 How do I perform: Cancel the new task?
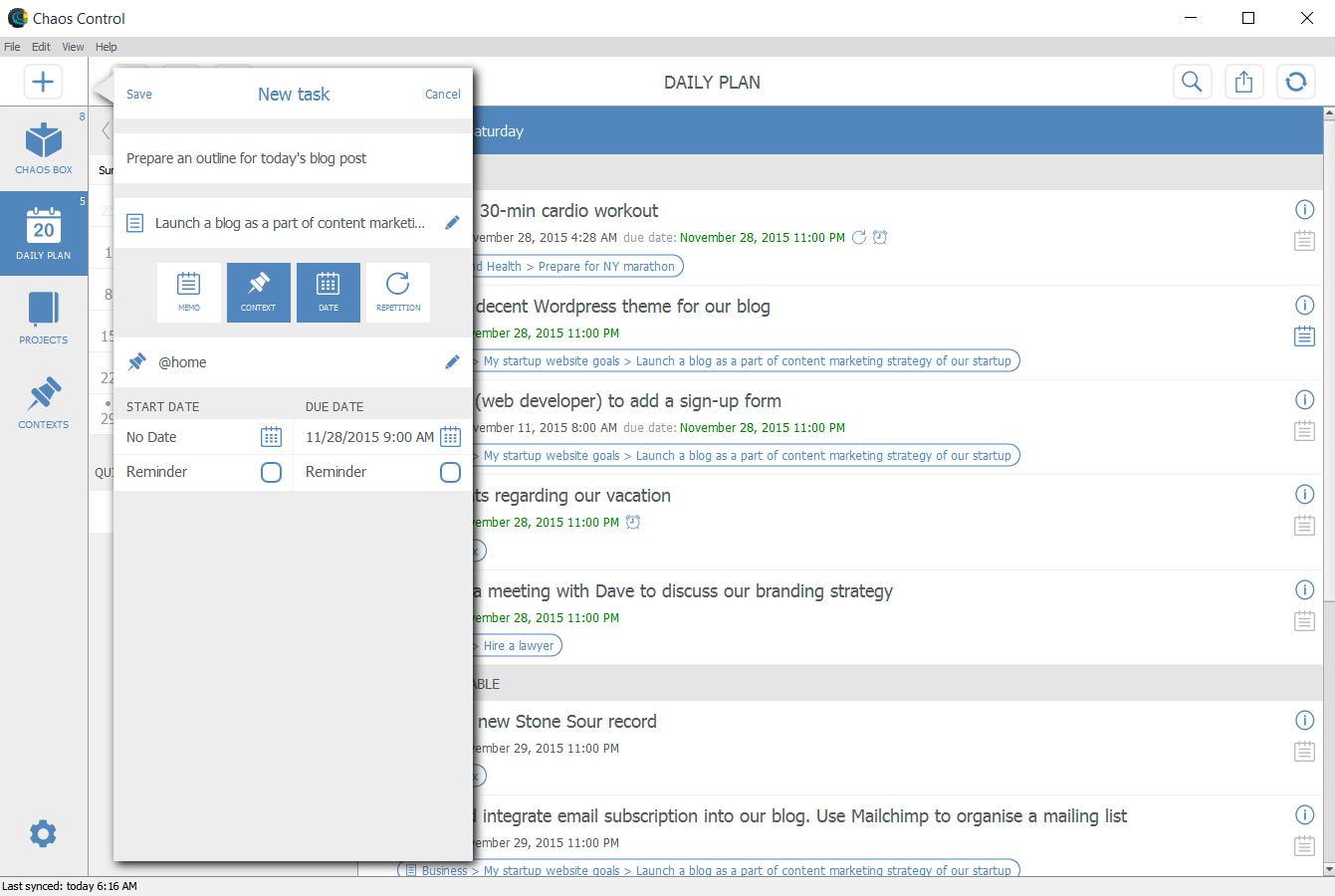click(x=443, y=95)
